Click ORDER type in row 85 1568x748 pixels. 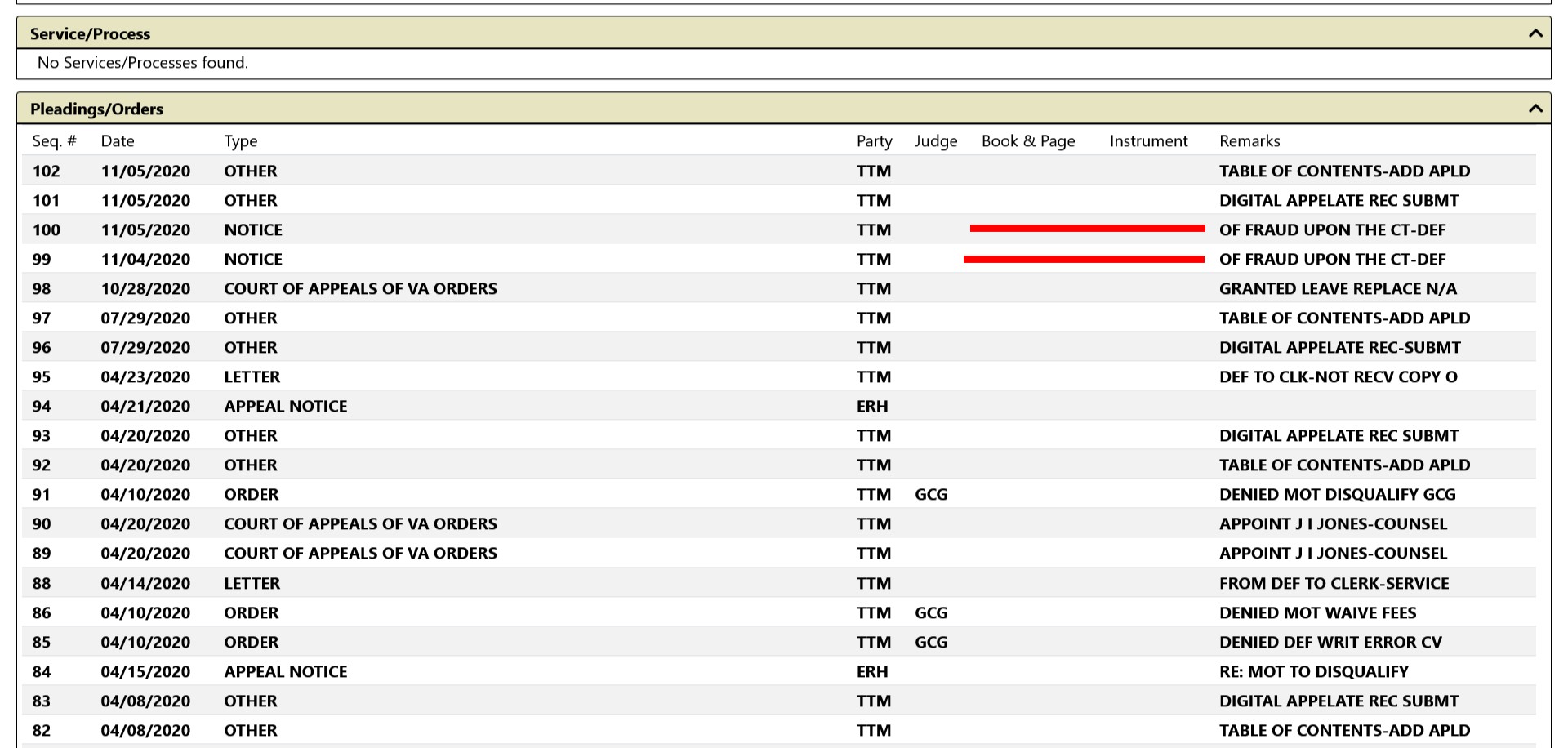[x=252, y=642]
